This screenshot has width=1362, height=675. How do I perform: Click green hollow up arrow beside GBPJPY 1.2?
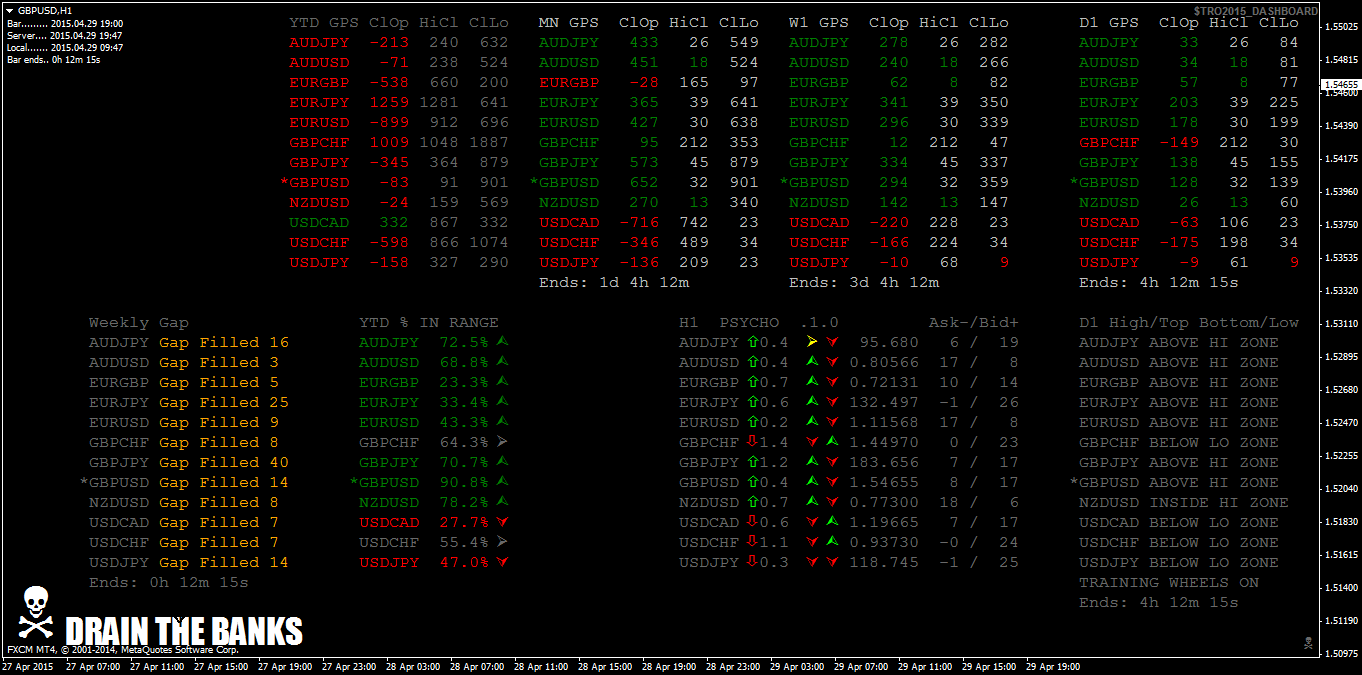point(752,462)
